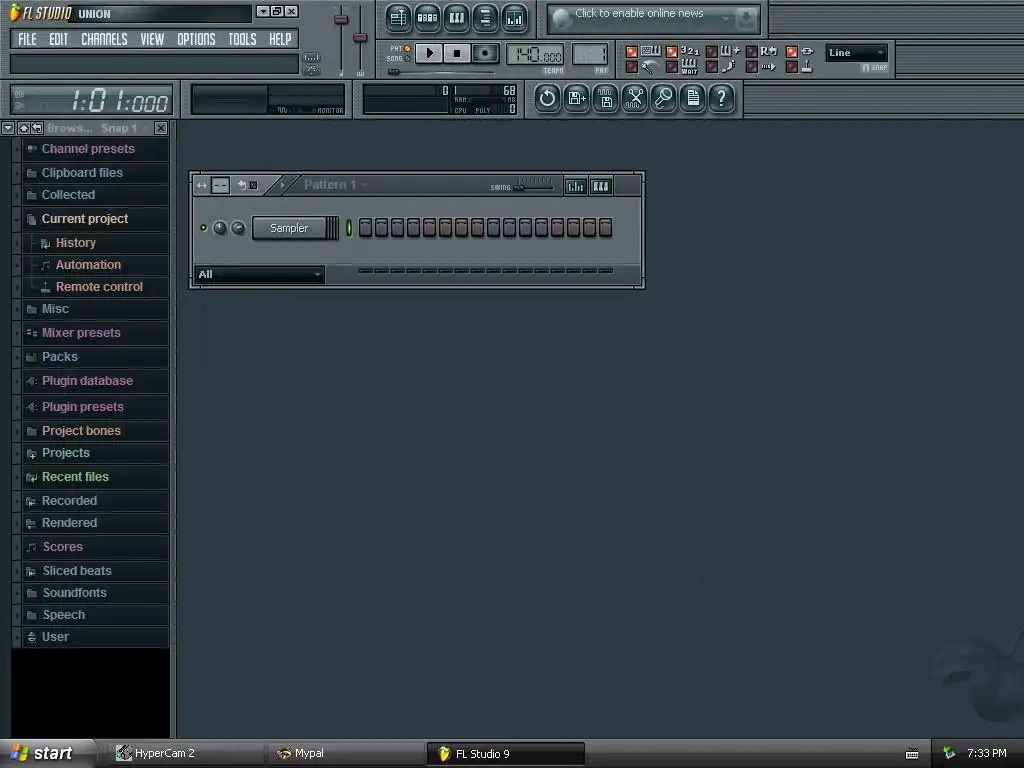The width and height of the screenshot is (1024, 768).
Task: Open the online news dropdown arrow
Action: (x=725, y=20)
